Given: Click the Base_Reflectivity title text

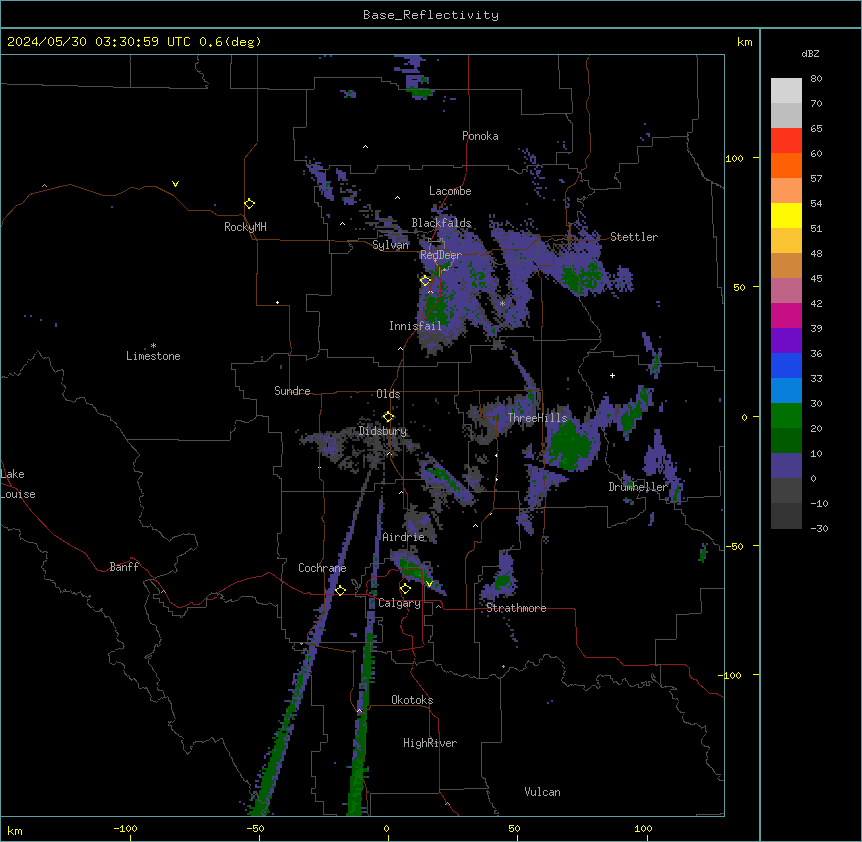Looking at the screenshot, I should click(431, 15).
